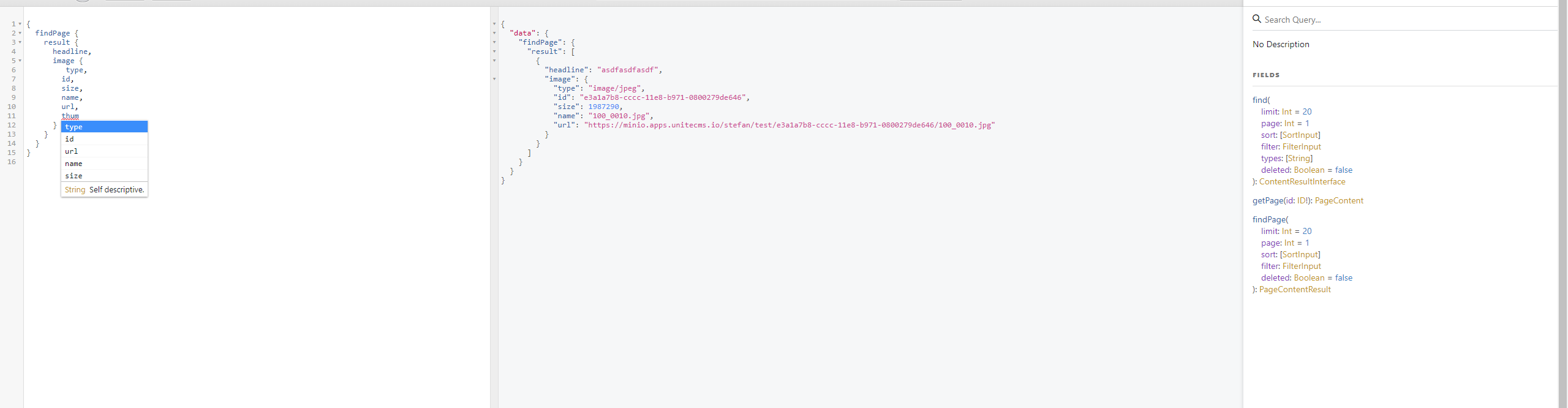This screenshot has width=1568, height=408.
Task: Open the String type of the types argument
Action: [1299, 158]
